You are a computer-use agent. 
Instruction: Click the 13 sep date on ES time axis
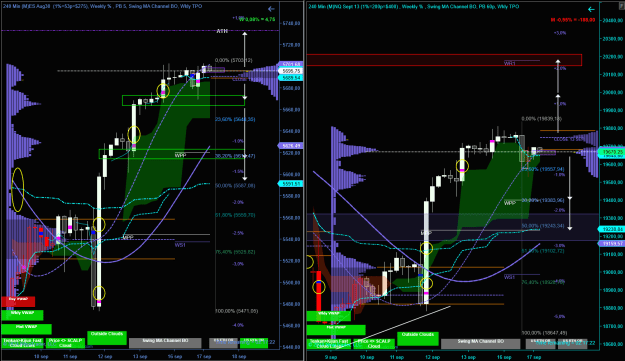140,356
